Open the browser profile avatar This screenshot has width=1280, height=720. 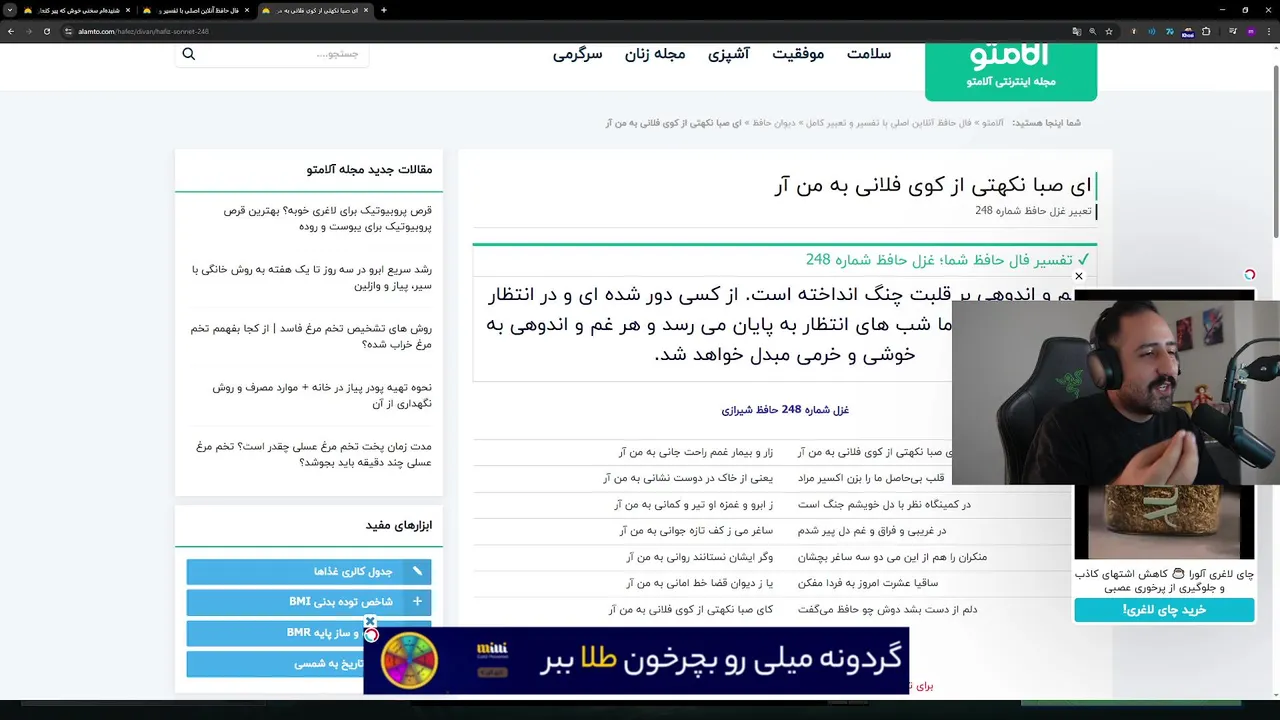[x=1250, y=31]
